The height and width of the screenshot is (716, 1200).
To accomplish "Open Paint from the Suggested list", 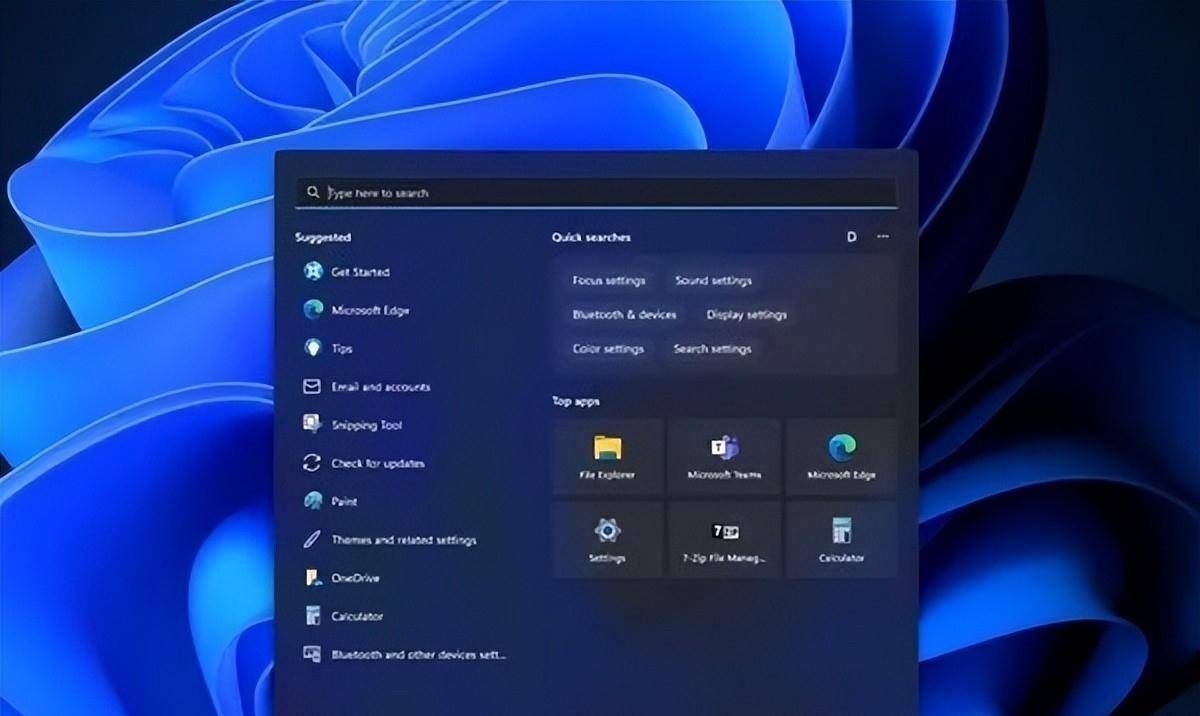I will point(330,501).
